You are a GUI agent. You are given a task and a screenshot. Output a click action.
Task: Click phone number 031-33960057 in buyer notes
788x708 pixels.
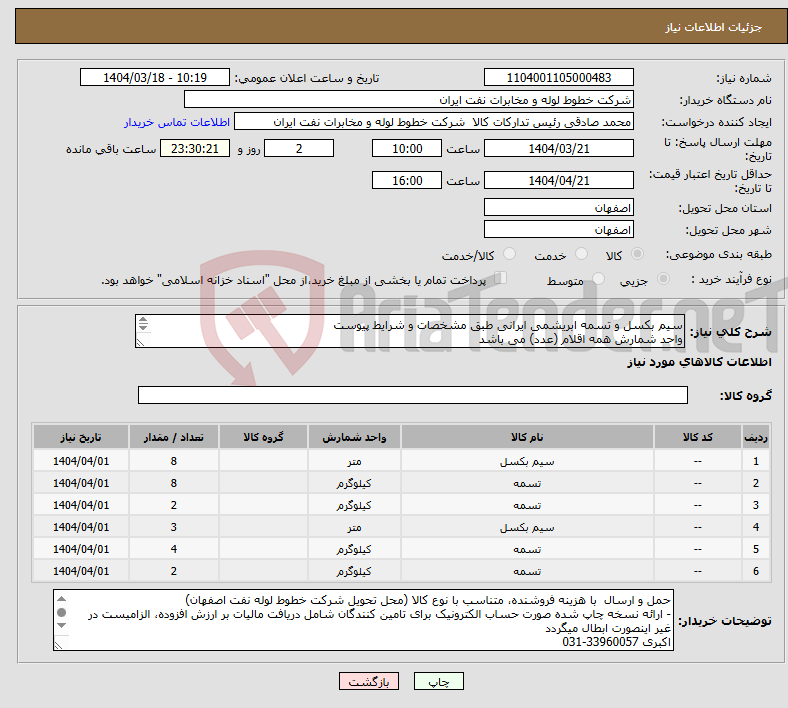(x=600, y=642)
